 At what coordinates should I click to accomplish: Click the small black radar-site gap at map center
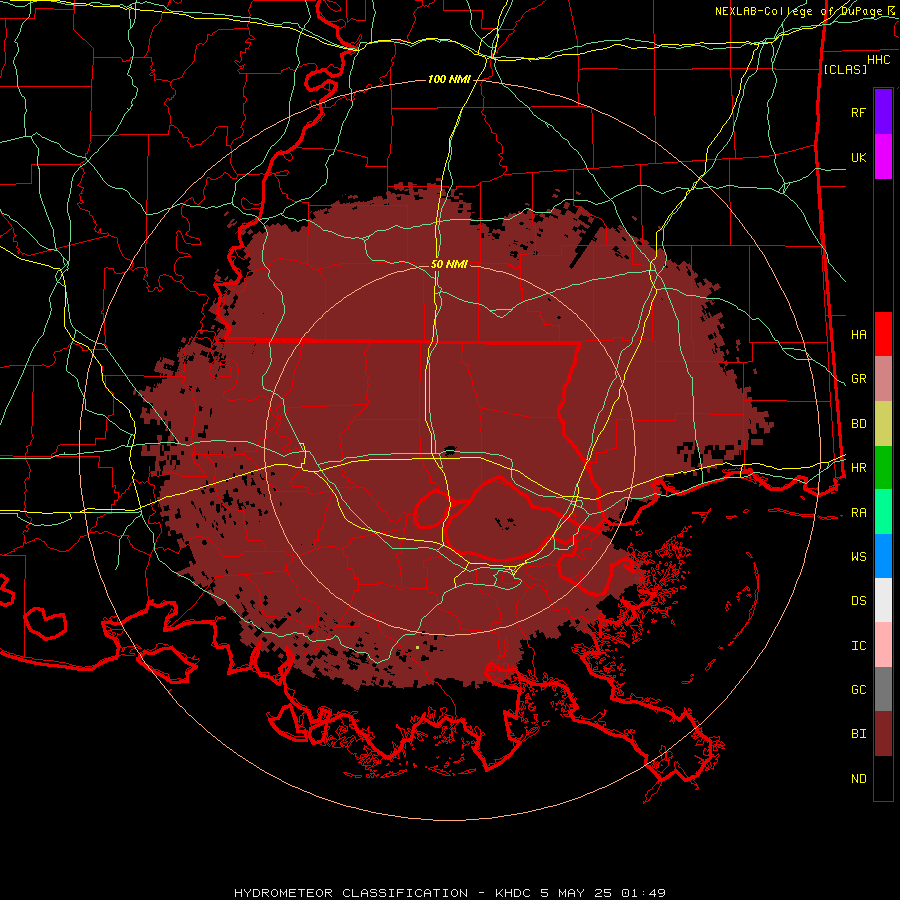click(449, 449)
